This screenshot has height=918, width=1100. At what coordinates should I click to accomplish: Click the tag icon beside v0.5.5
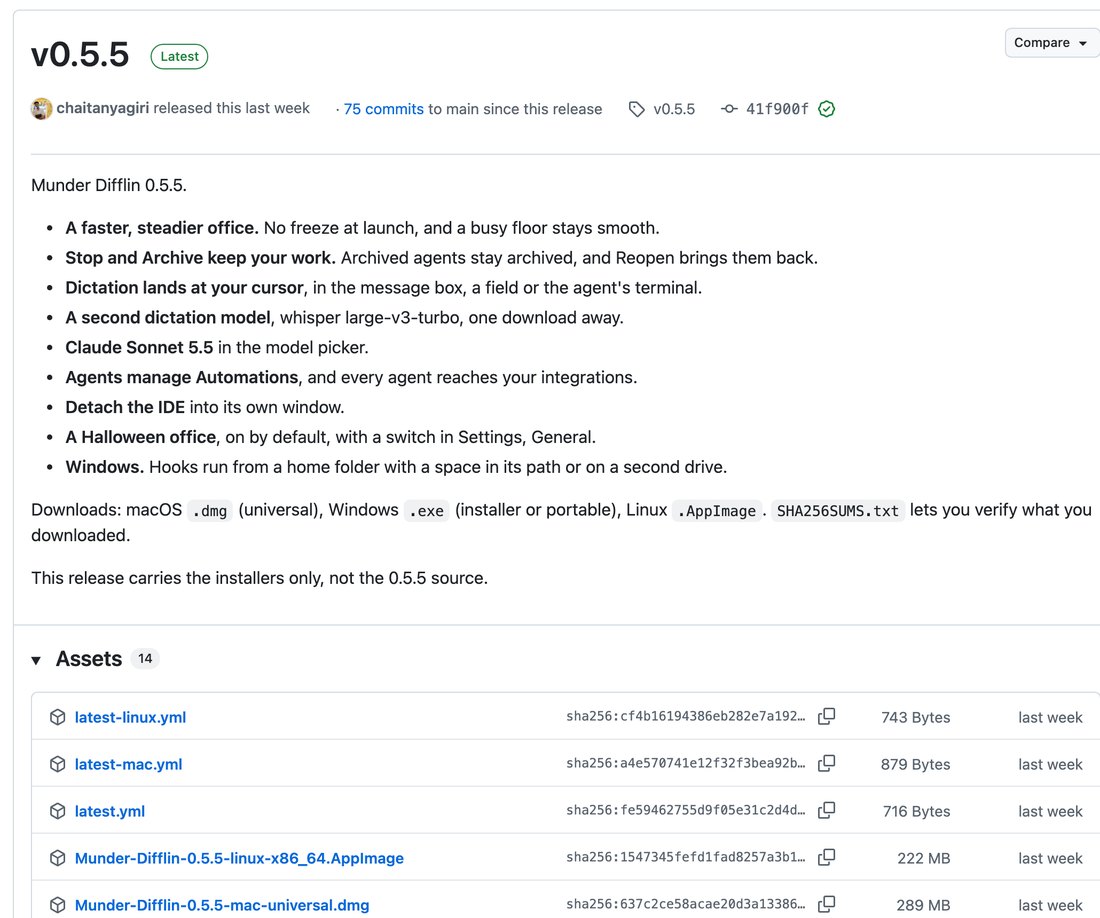click(636, 109)
